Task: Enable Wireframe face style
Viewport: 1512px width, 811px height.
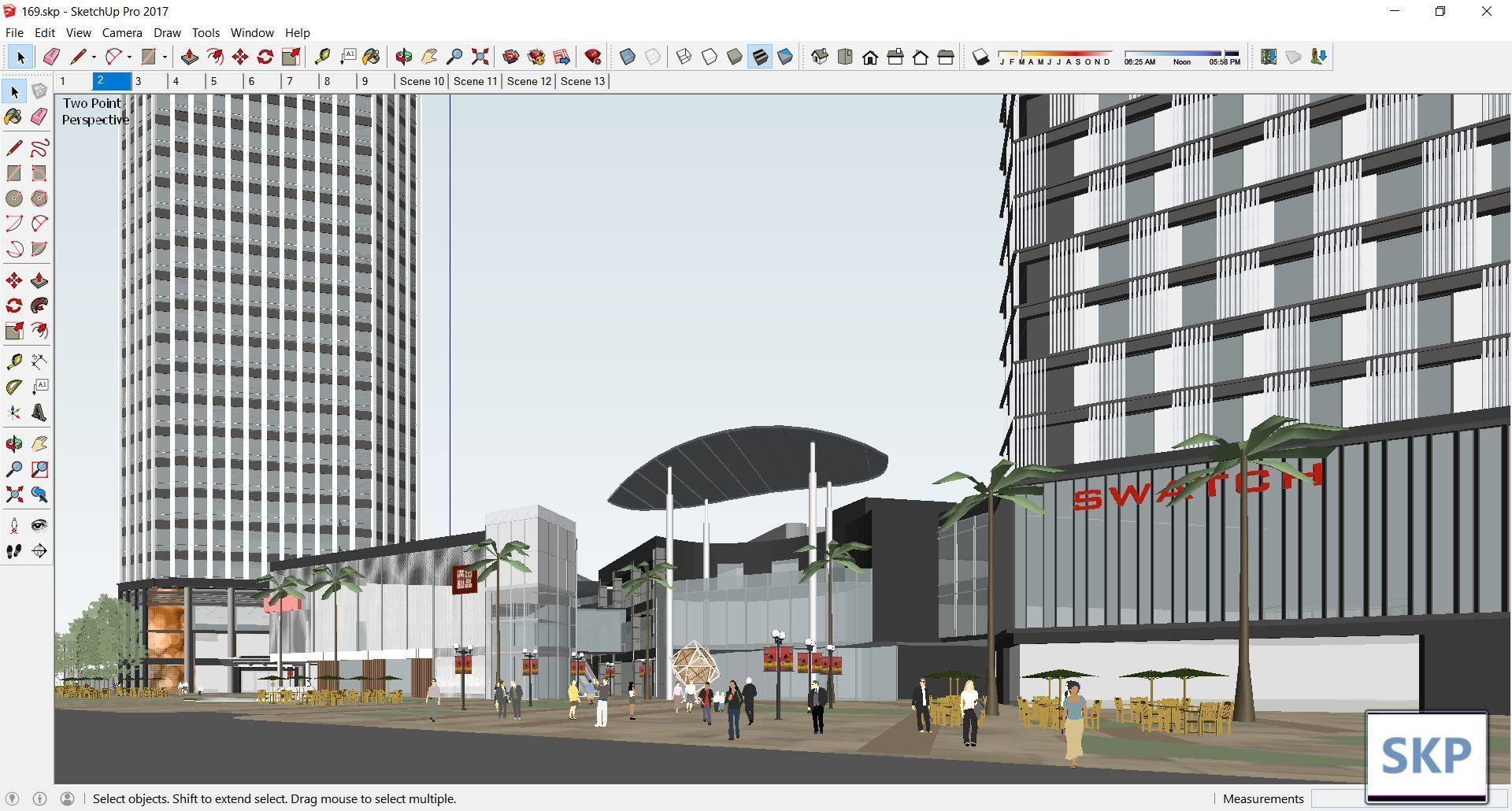Action: pos(684,57)
